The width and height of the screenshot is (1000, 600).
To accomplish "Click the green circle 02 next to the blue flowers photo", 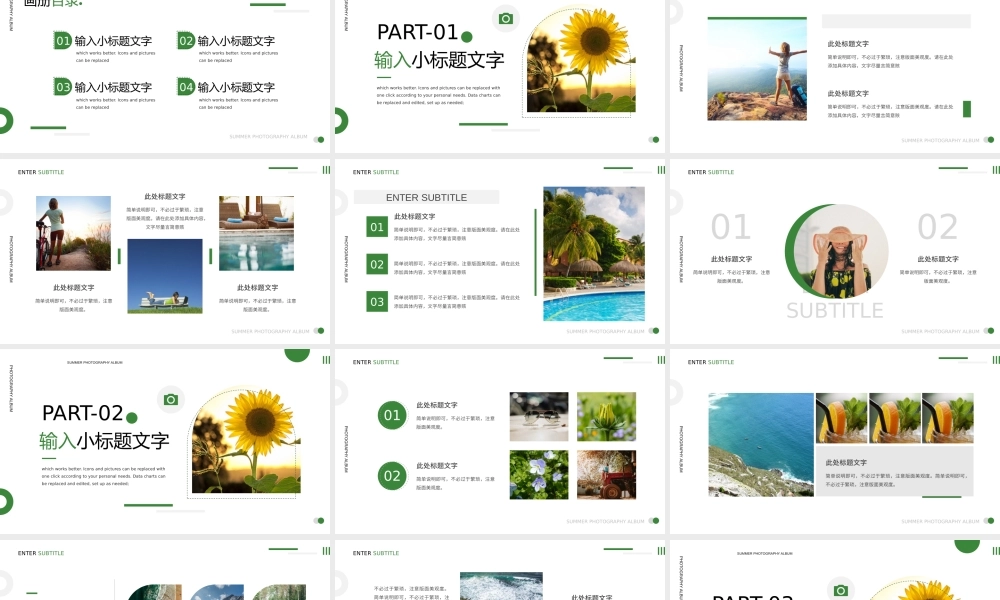I will click(x=392, y=476).
